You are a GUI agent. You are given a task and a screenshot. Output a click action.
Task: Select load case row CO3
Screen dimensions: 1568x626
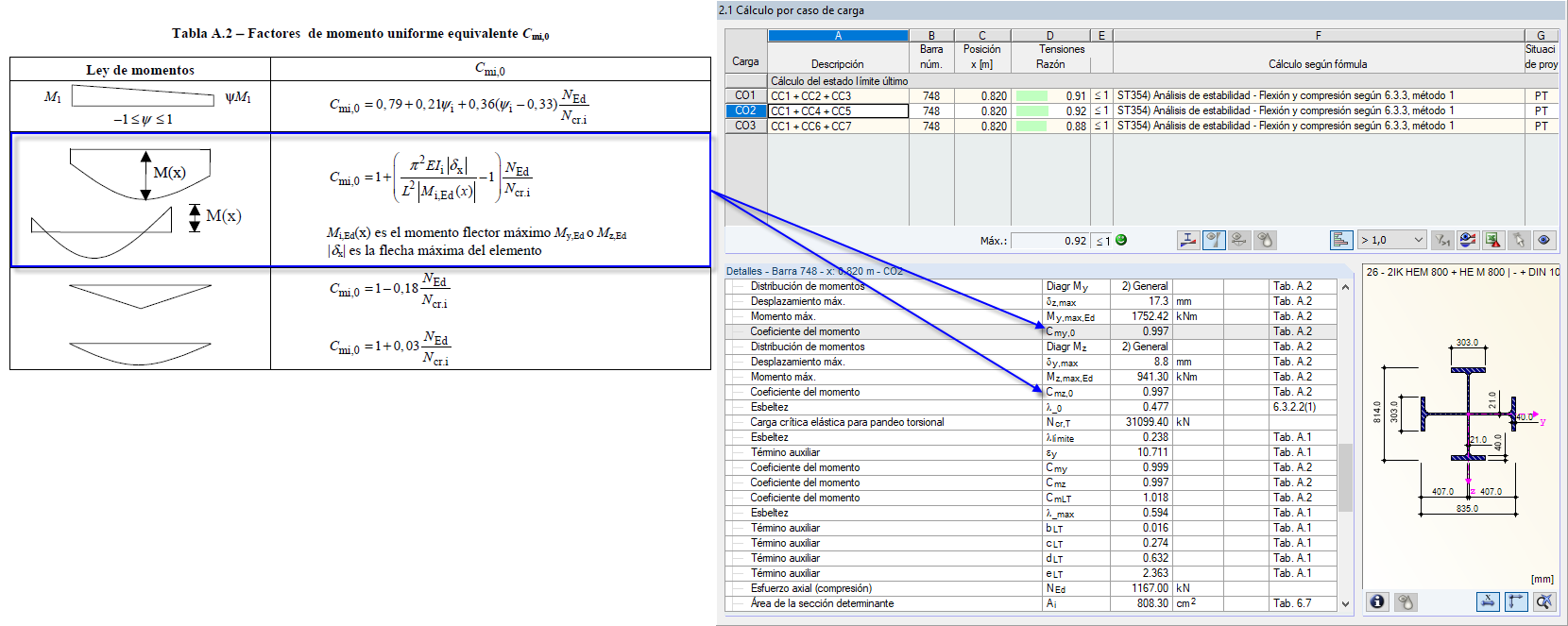pos(745,126)
